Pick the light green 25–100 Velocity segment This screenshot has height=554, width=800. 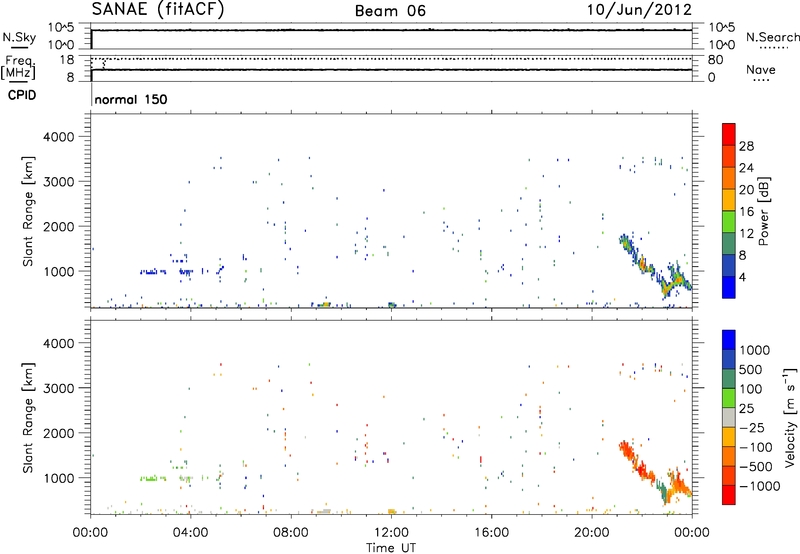(729, 398)
